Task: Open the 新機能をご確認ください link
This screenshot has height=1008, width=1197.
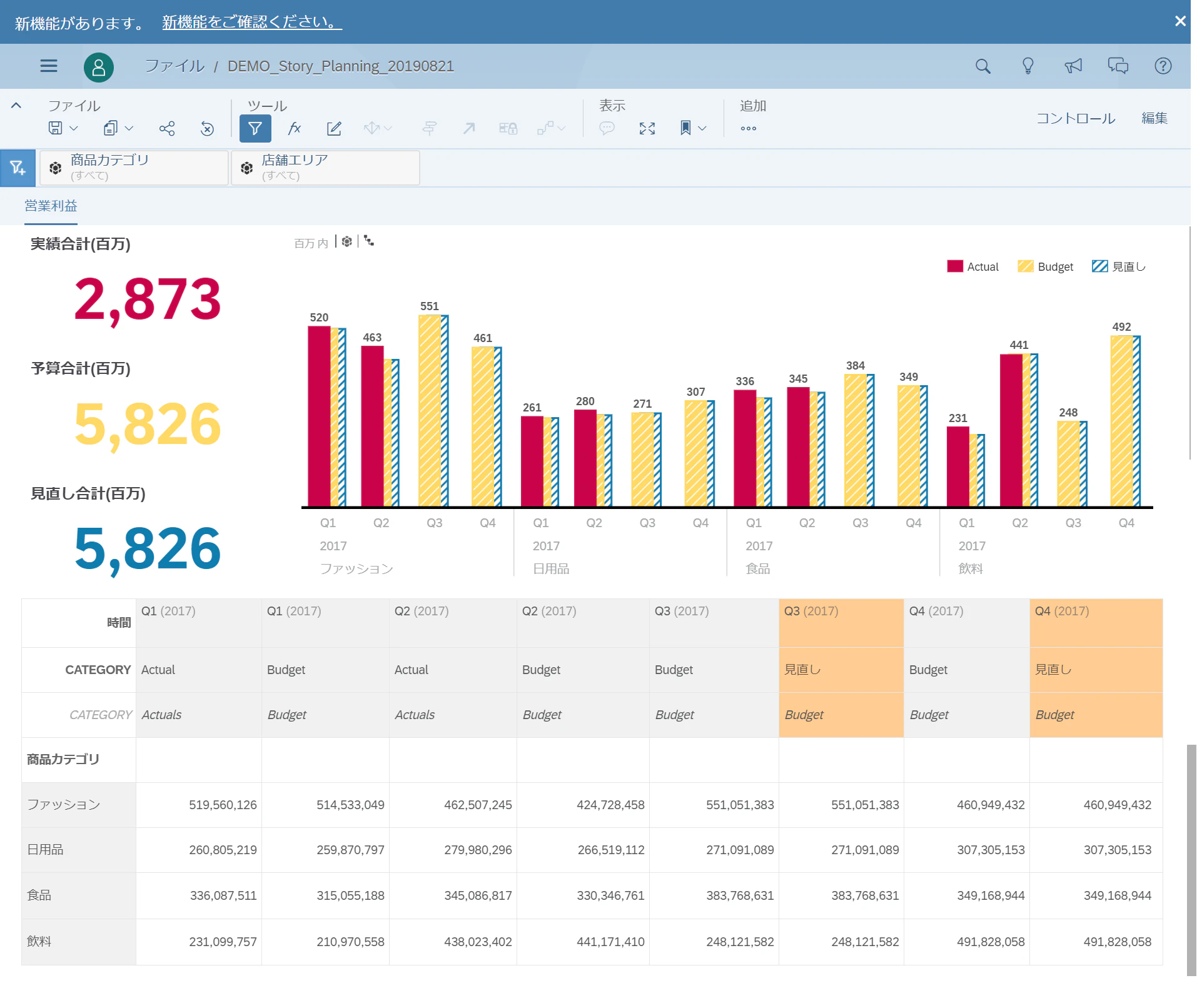Action: [252, 22]
